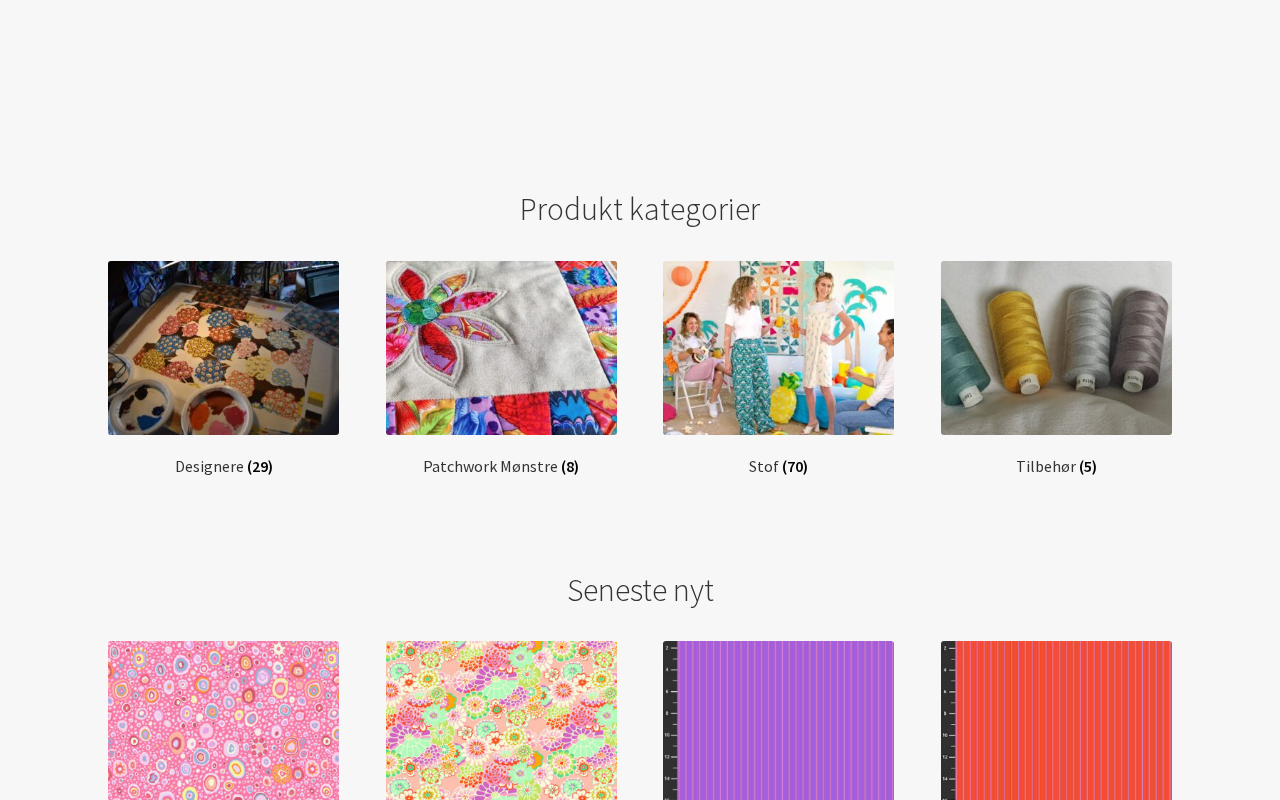This screenshot has width=1280, height=800.
Task: Follow the Patchwork Mønstre text link
Action: tap(490, 466)
